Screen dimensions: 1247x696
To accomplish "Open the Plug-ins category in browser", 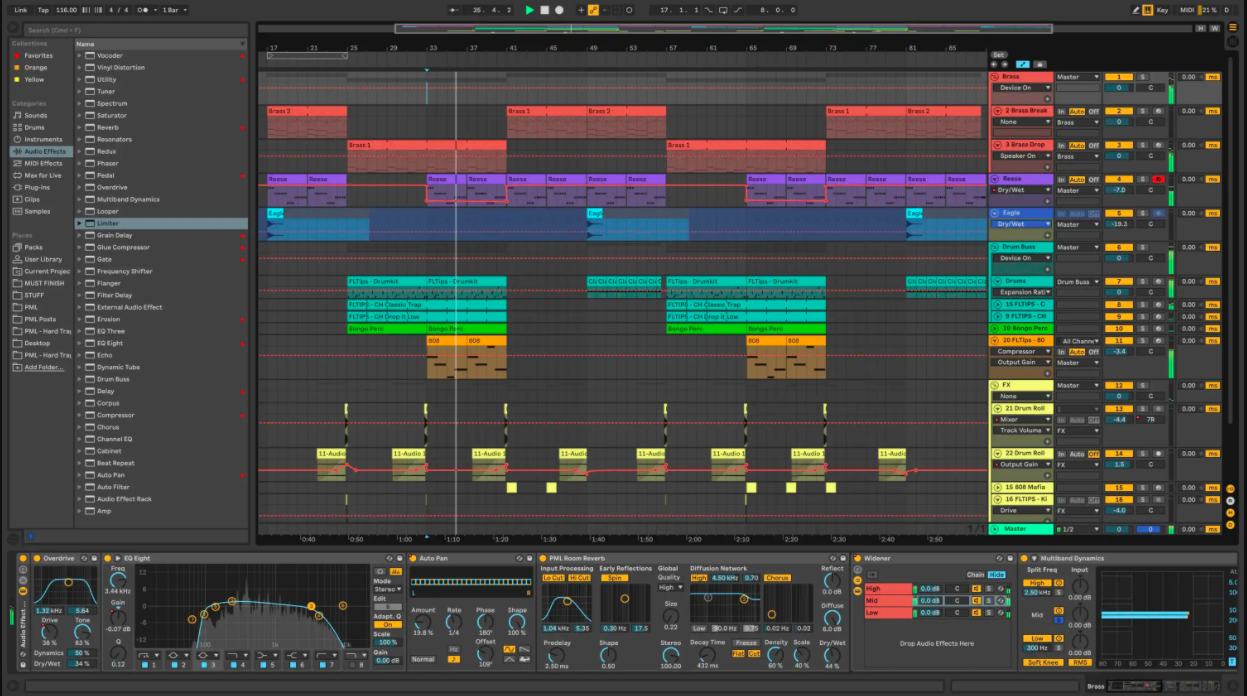I will [x=37, y=187].
